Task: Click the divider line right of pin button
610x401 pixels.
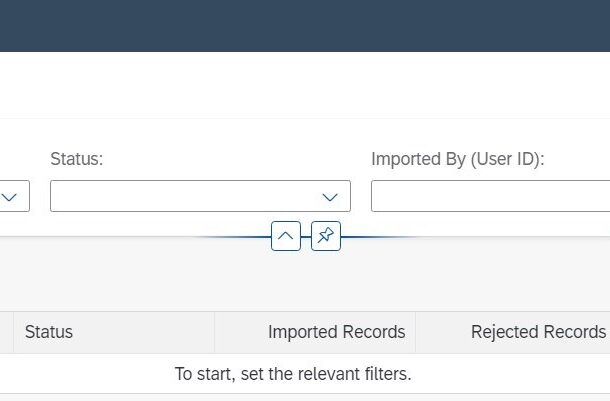Action: pos(379,236)
